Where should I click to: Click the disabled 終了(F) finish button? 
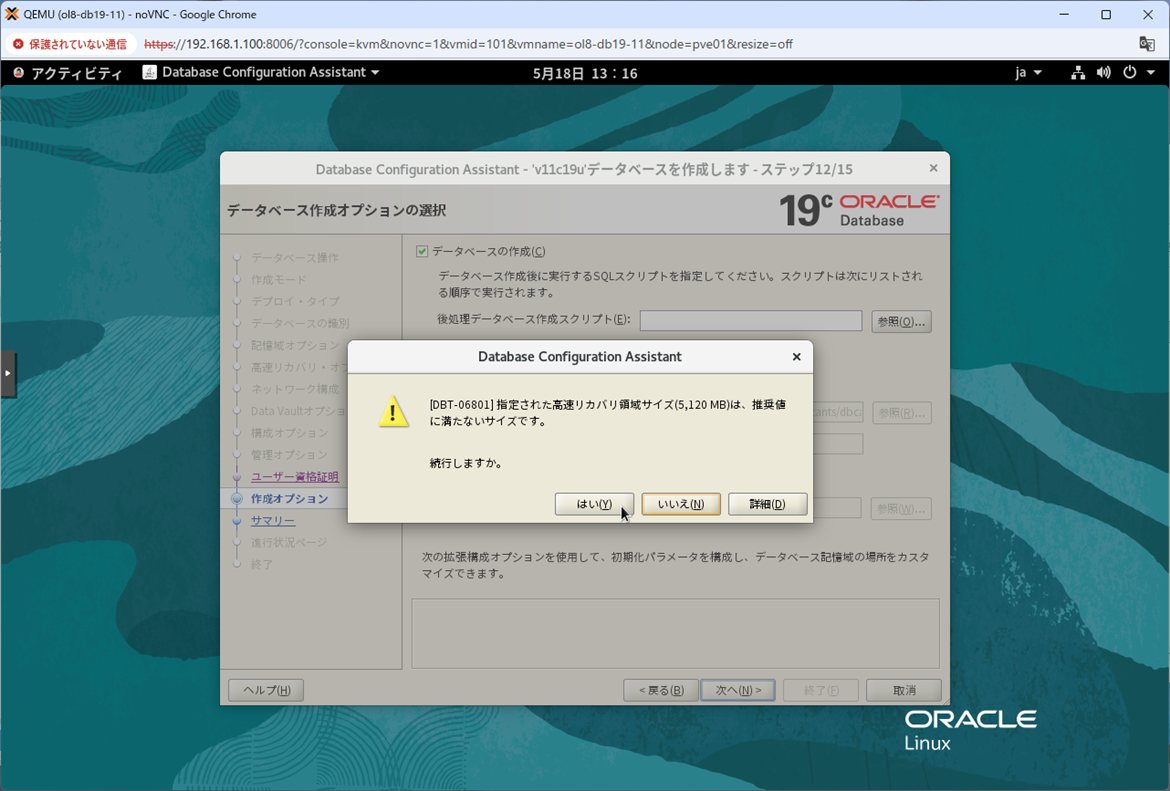click(821, 690)
